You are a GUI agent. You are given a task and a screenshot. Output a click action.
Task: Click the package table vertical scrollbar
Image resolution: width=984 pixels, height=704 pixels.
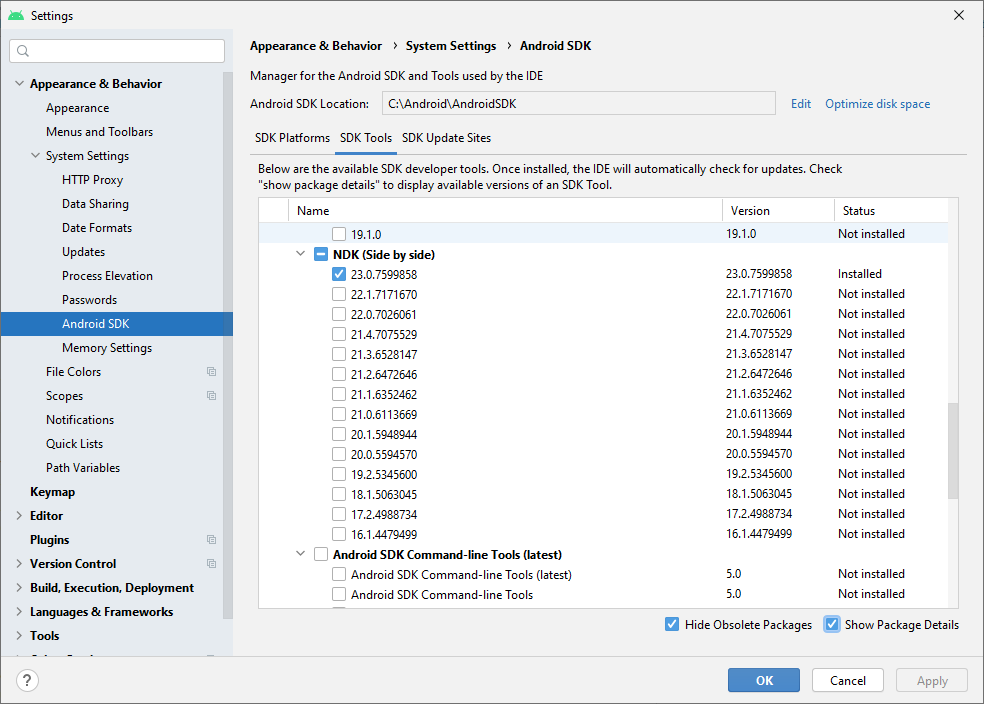click(x=953, y=451)
